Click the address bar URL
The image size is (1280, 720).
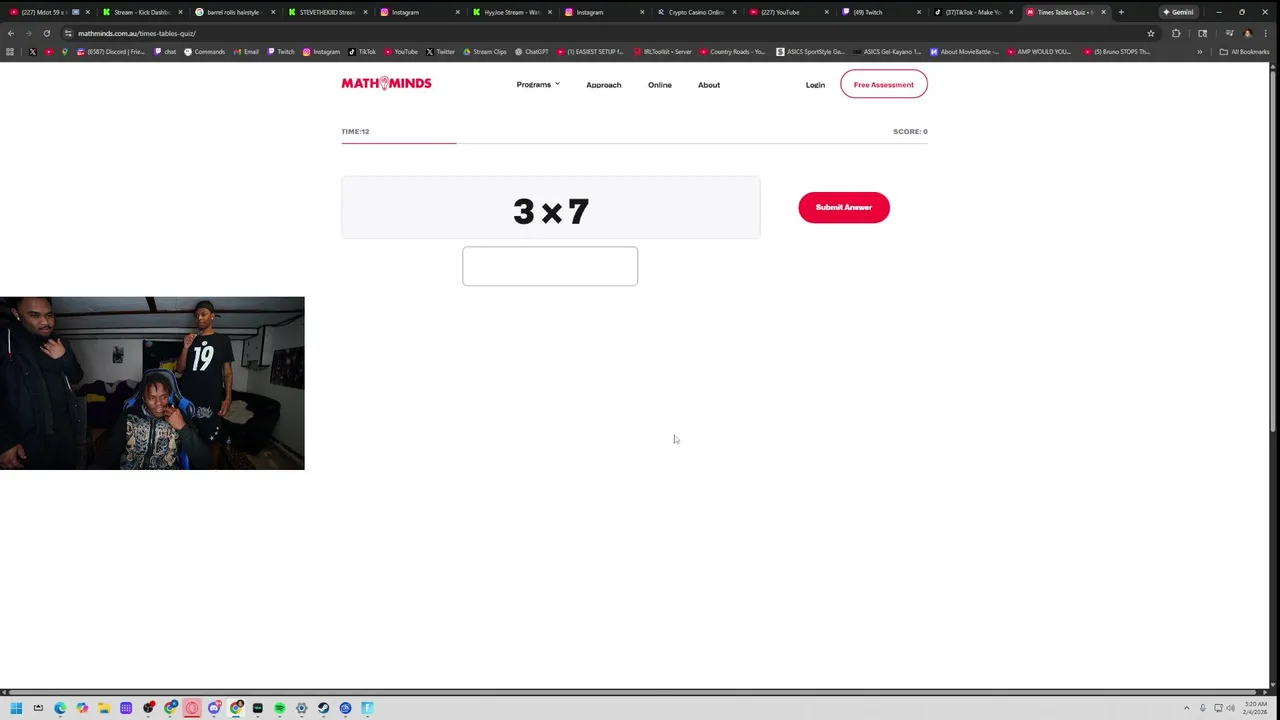137,33
